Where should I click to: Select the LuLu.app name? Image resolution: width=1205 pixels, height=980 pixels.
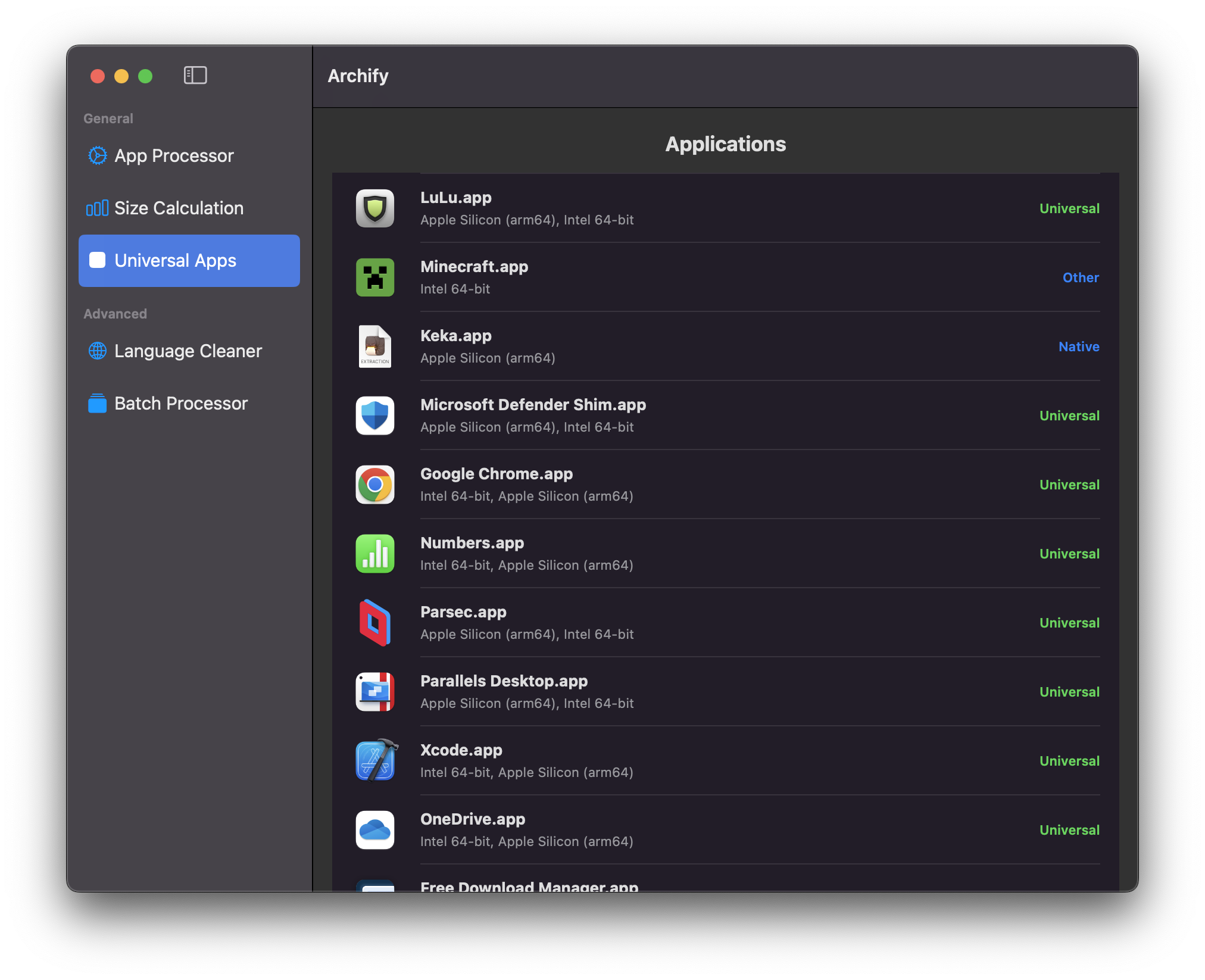(456, 198)
